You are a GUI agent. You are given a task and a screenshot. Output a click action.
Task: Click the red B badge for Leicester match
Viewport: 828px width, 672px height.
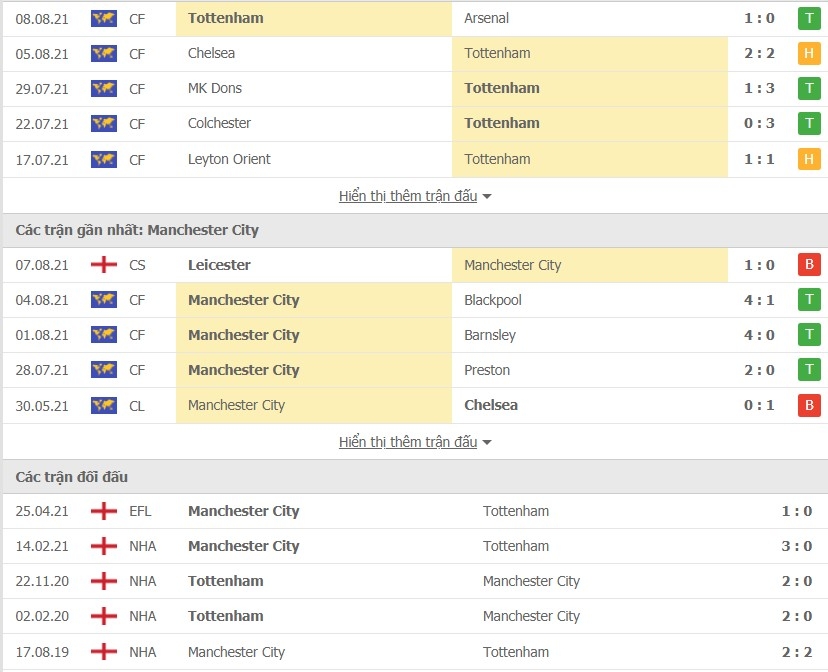pyautogui.click(x=809, y=264)
